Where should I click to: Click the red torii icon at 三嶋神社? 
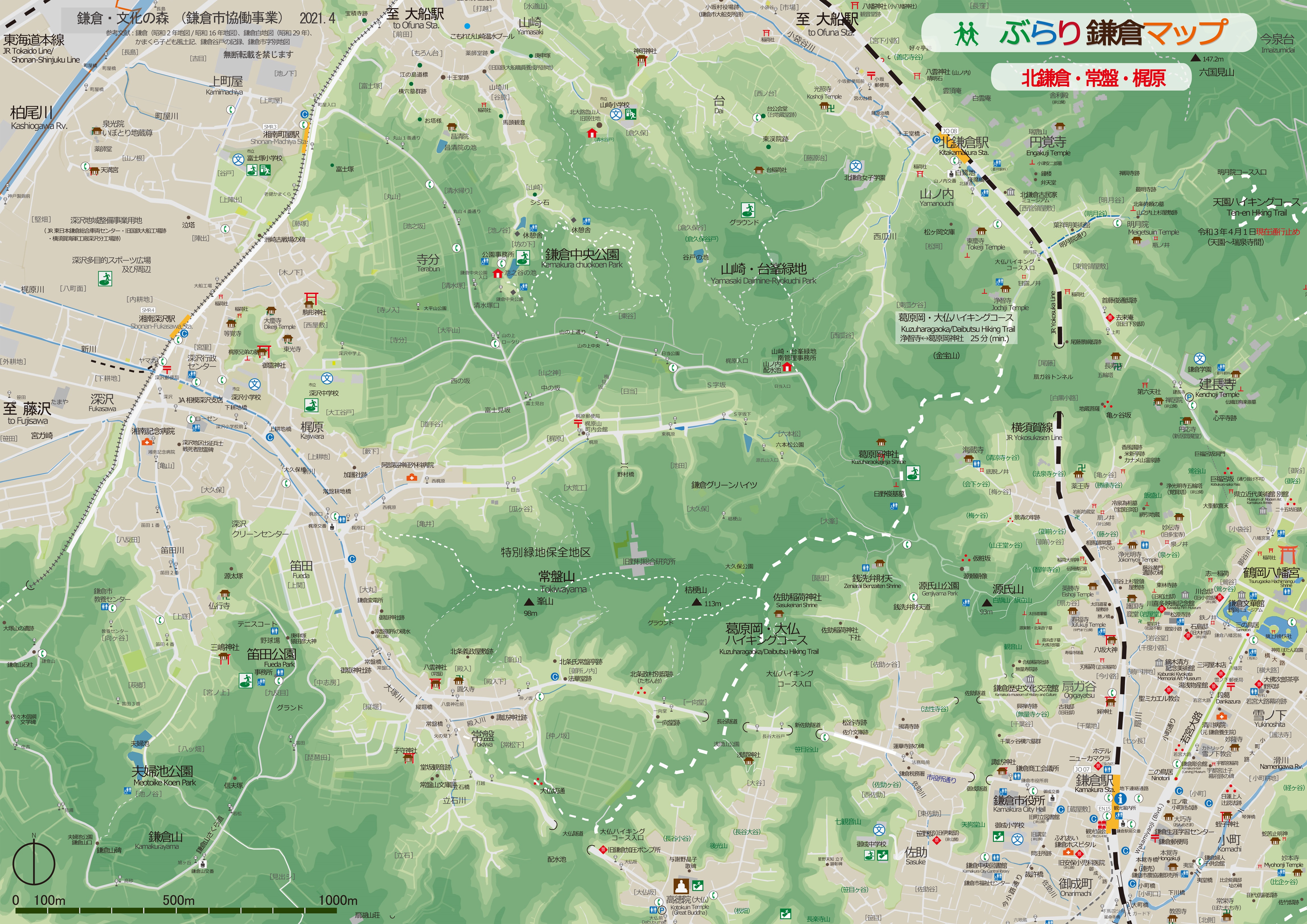pyautogui.click(x=224, y=658)
